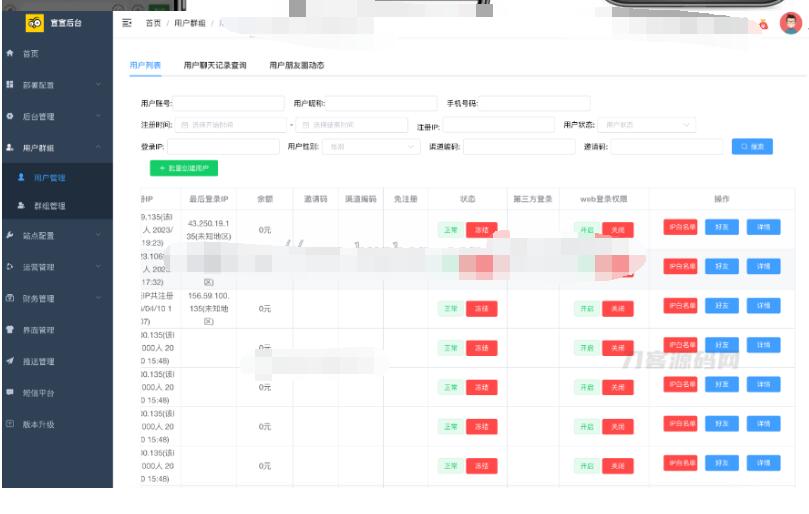The height and width of the screenshot is (514, 809).
Task: Click the home icon beside 首页 in sidebar
Action: tap(10, 53)
